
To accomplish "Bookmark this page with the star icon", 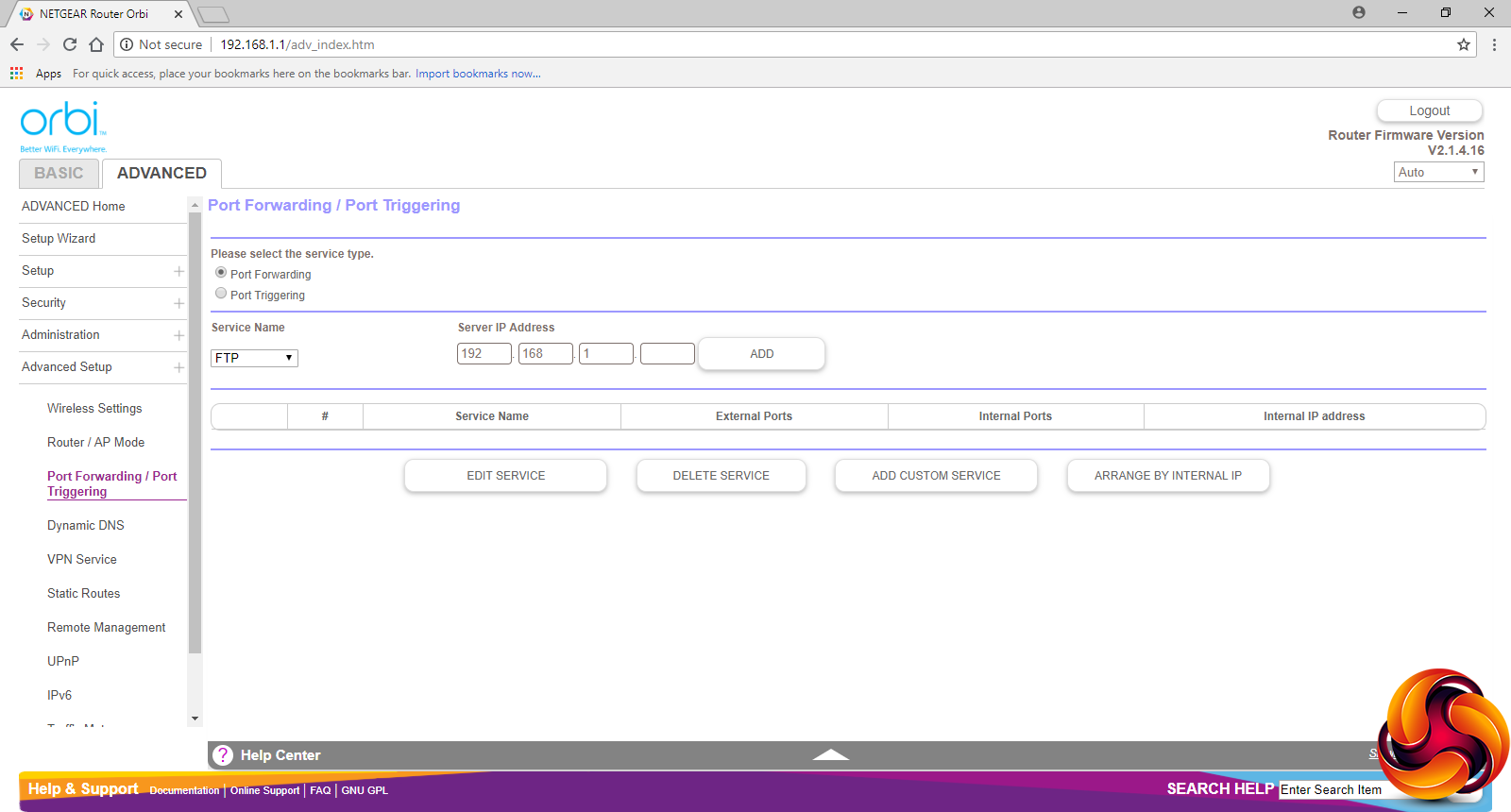I will click(1464, 44).
